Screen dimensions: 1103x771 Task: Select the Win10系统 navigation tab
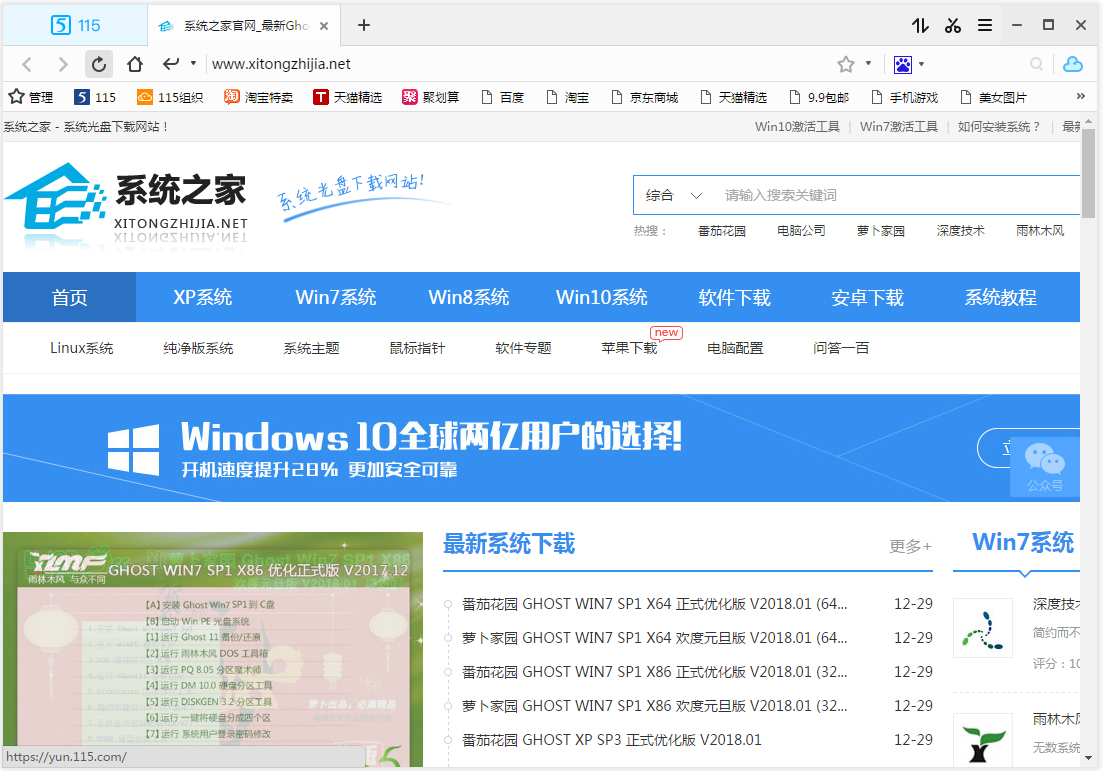coord(601,298)
